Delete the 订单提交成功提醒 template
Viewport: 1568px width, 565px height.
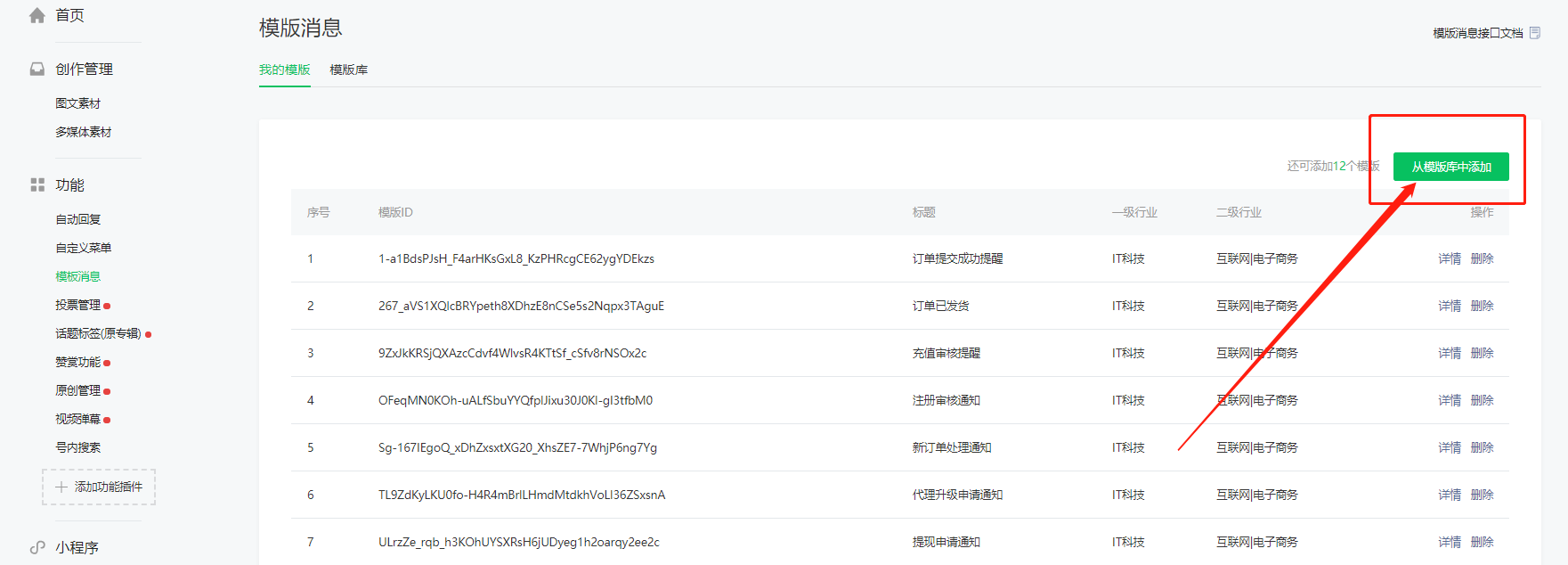[x=1482, y=258]
